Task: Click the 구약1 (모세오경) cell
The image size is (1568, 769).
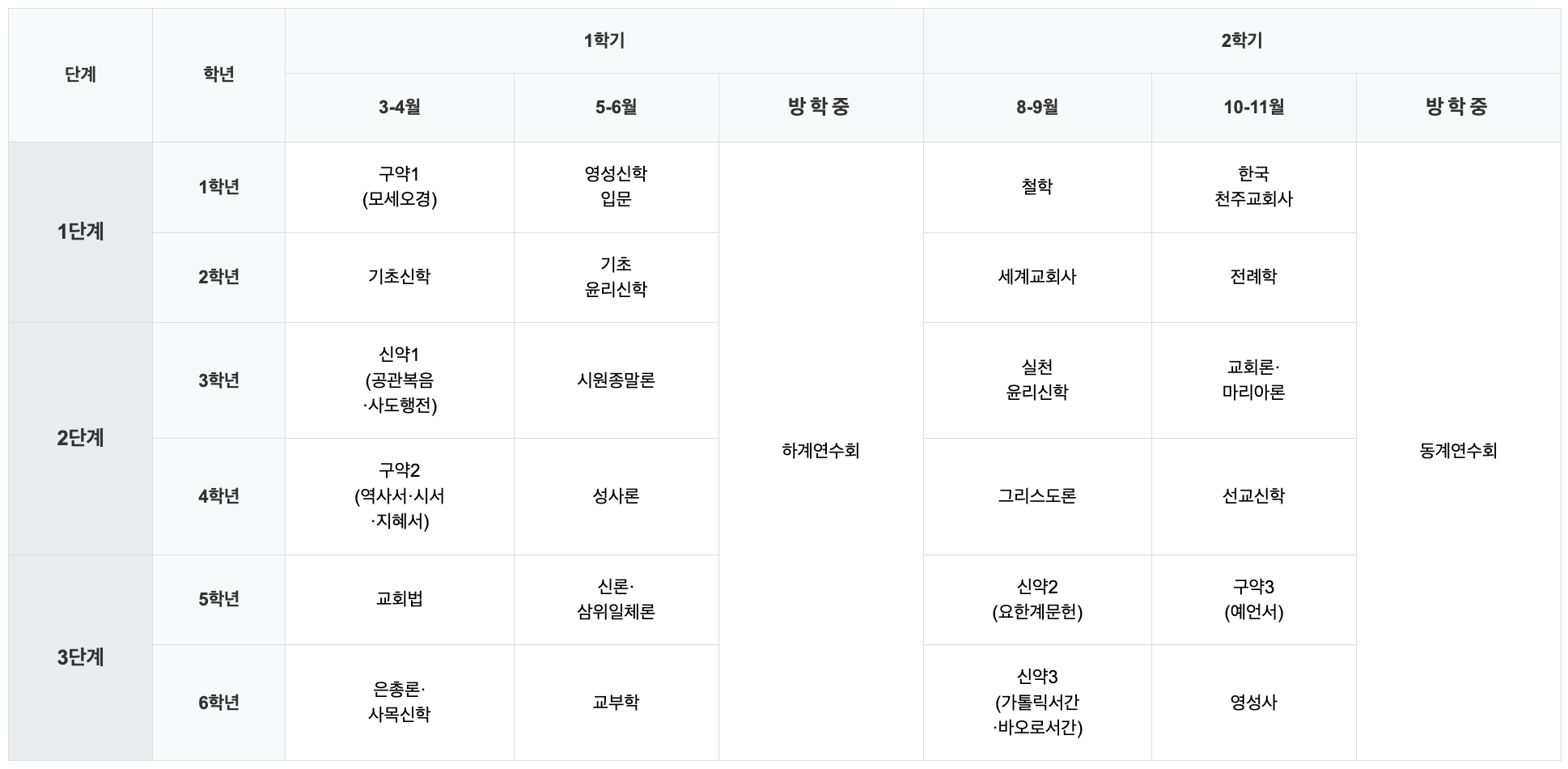Action: (399, 187)
